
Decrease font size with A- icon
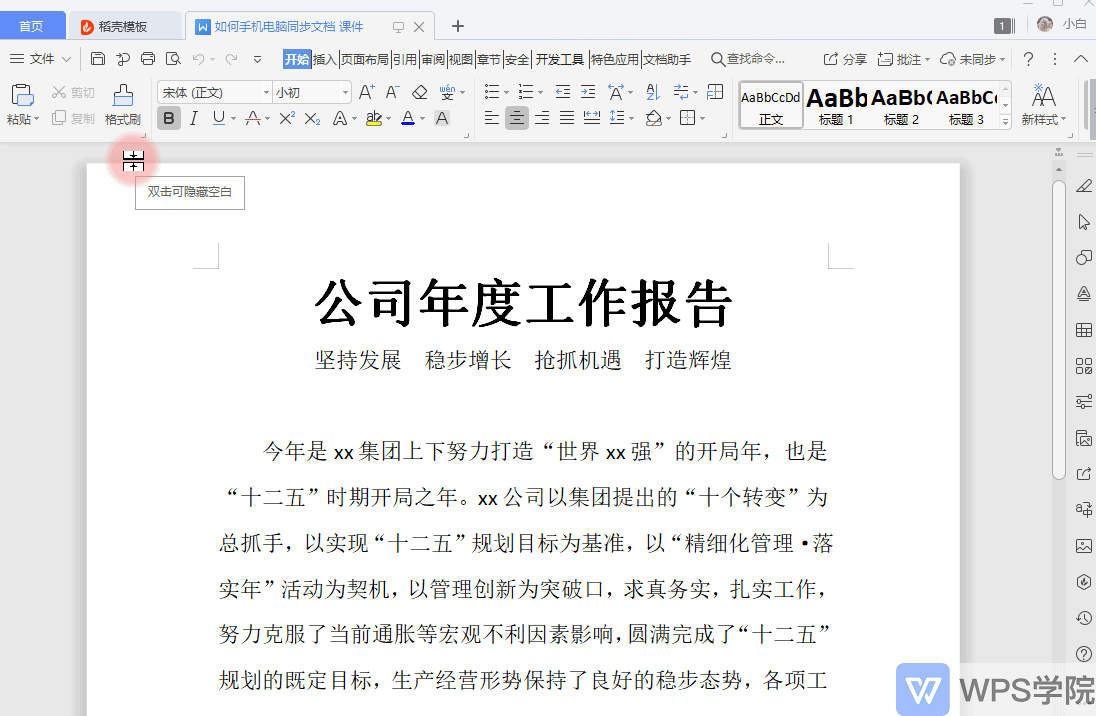[392, 92]
